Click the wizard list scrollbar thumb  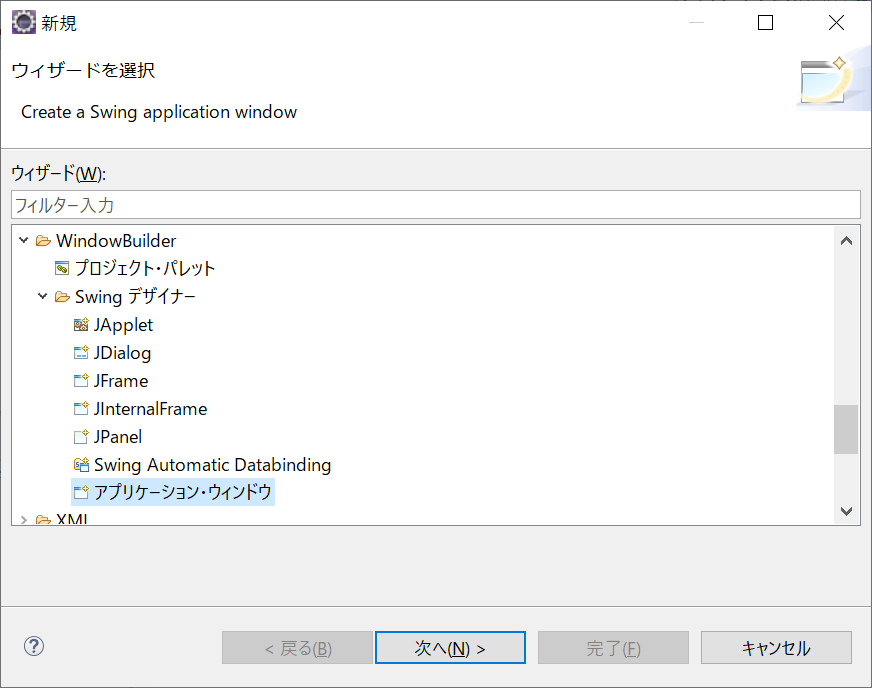[846, 429]
